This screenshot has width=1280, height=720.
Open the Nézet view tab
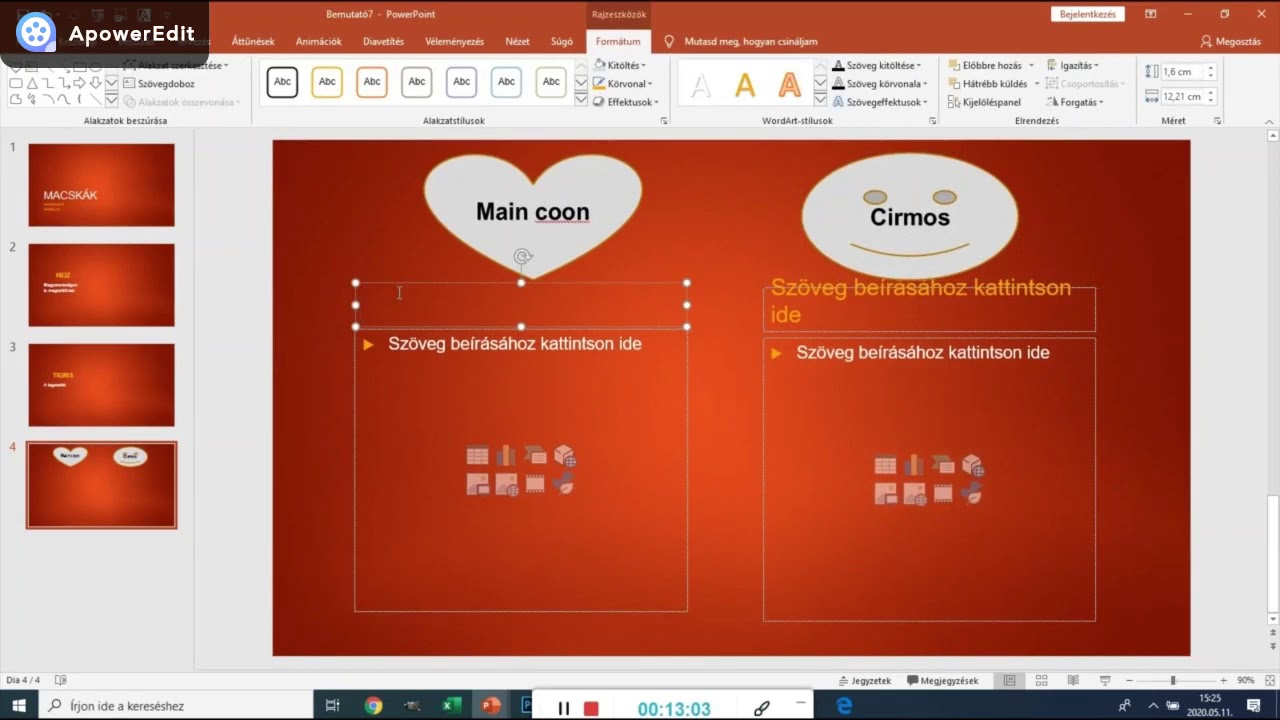(517, 41)
